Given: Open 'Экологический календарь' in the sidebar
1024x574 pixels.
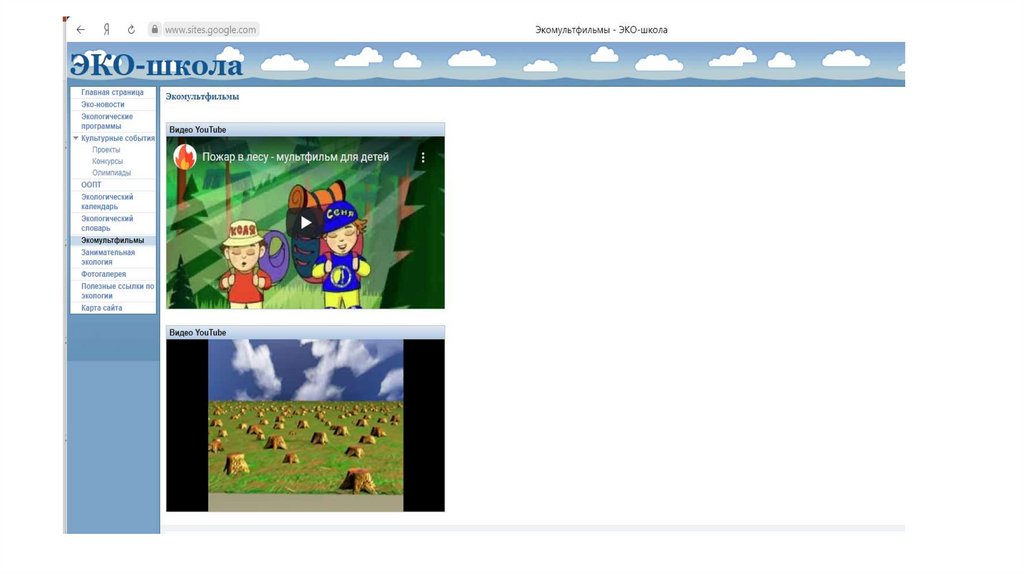Looking at the screenshot, I should (x=107, y=202).
